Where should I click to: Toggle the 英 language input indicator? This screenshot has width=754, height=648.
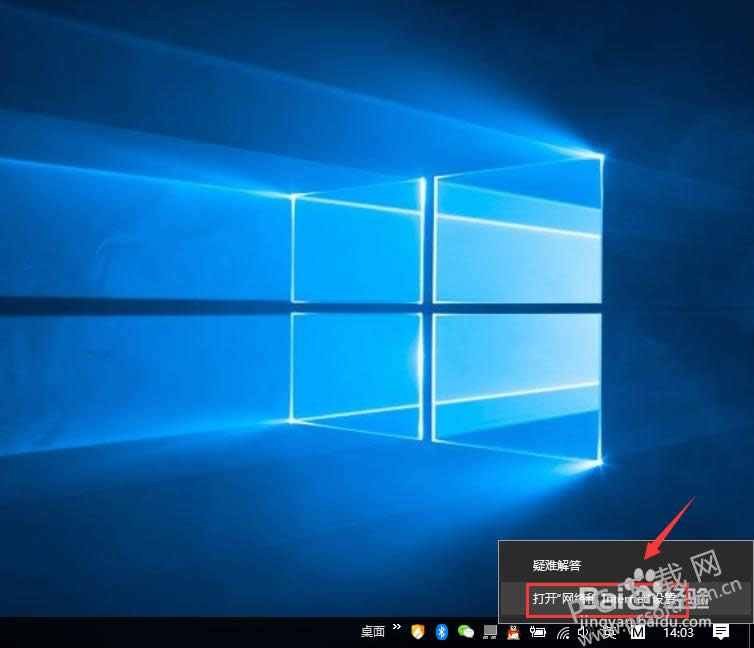[609, 632]
